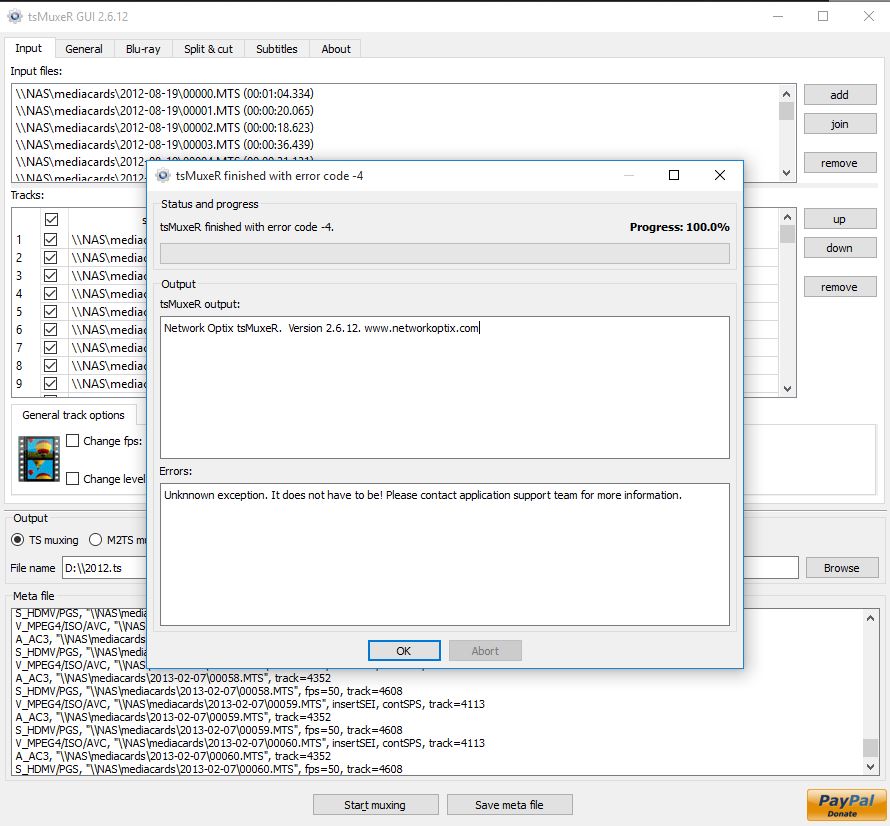Click remove button next to tracks list
The width and height of the screenshot is (890, 826).
click(839, 287)
